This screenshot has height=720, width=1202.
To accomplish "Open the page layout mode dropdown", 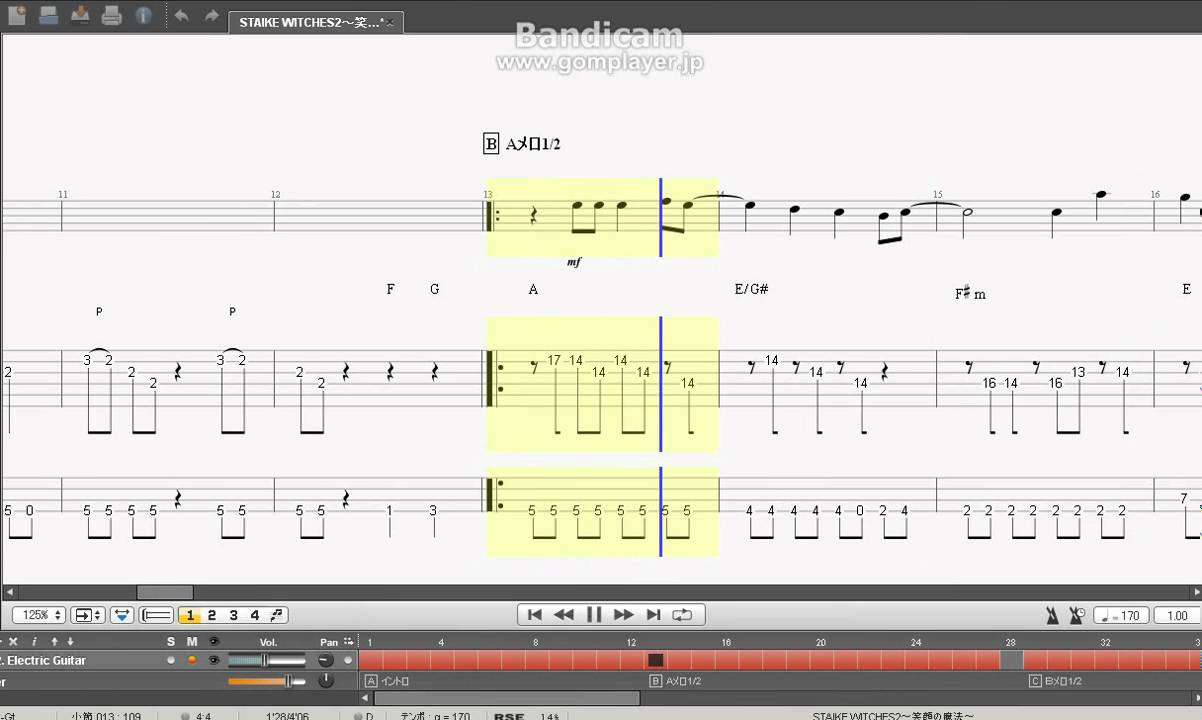I will 88,615.
